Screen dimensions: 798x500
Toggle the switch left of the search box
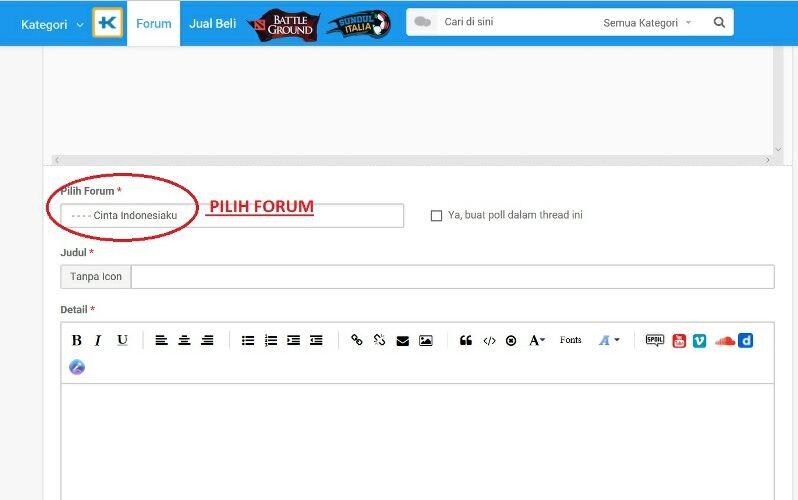pyautogui.click(x=422, y=22)
